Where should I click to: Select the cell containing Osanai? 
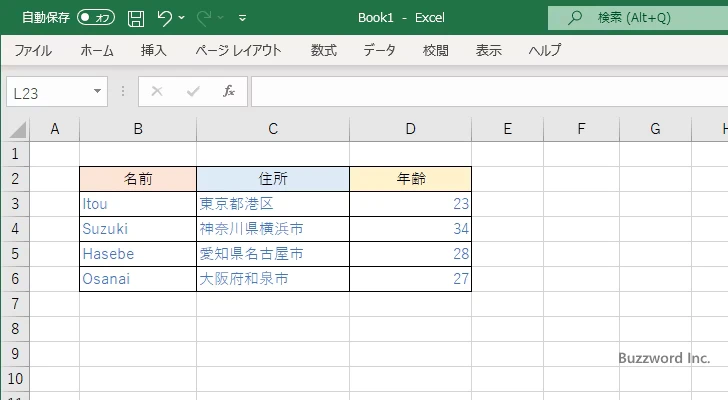click(x=138, y=279)
